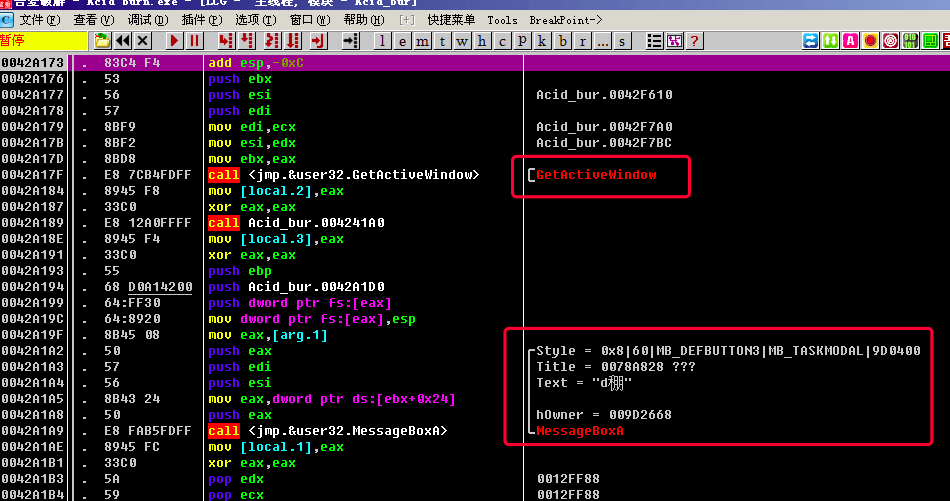This screenshot has width=950, height=501.
Task: Open the 调试(D) menu
Action: pyautogui.click(x=148, y=20)
